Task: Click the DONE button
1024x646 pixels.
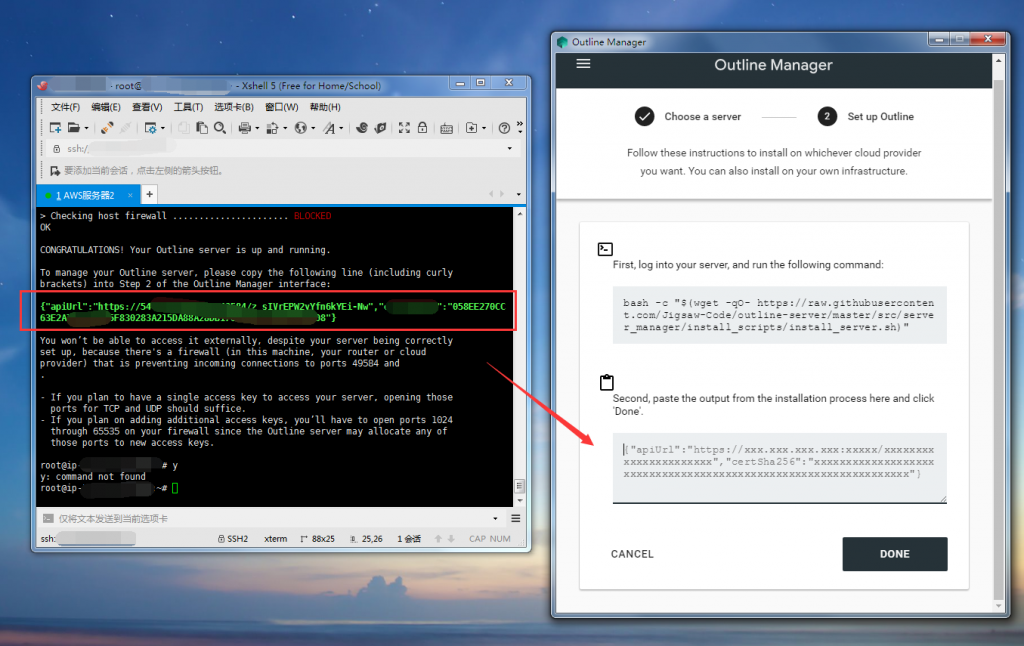Action: [894, 554]
